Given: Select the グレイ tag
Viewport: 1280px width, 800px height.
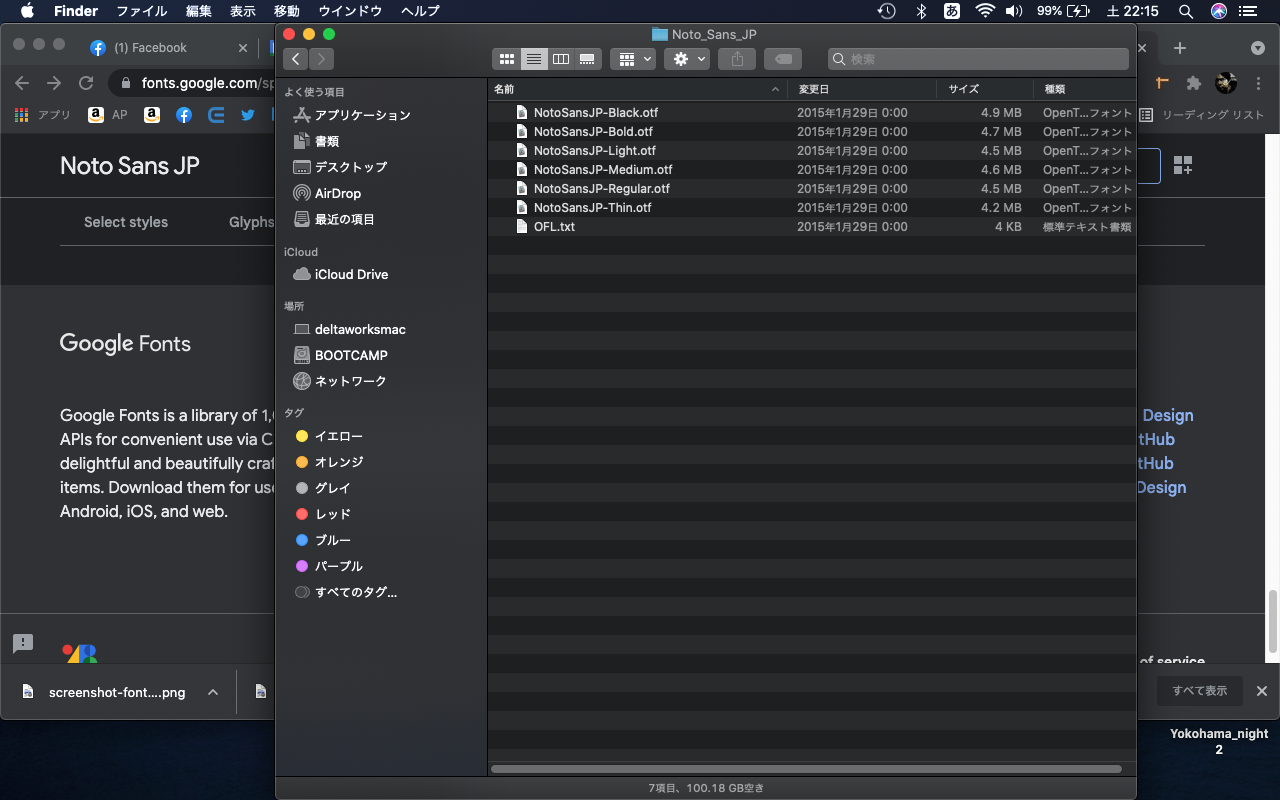Looking at the screenshot, I should coord(323,488).
